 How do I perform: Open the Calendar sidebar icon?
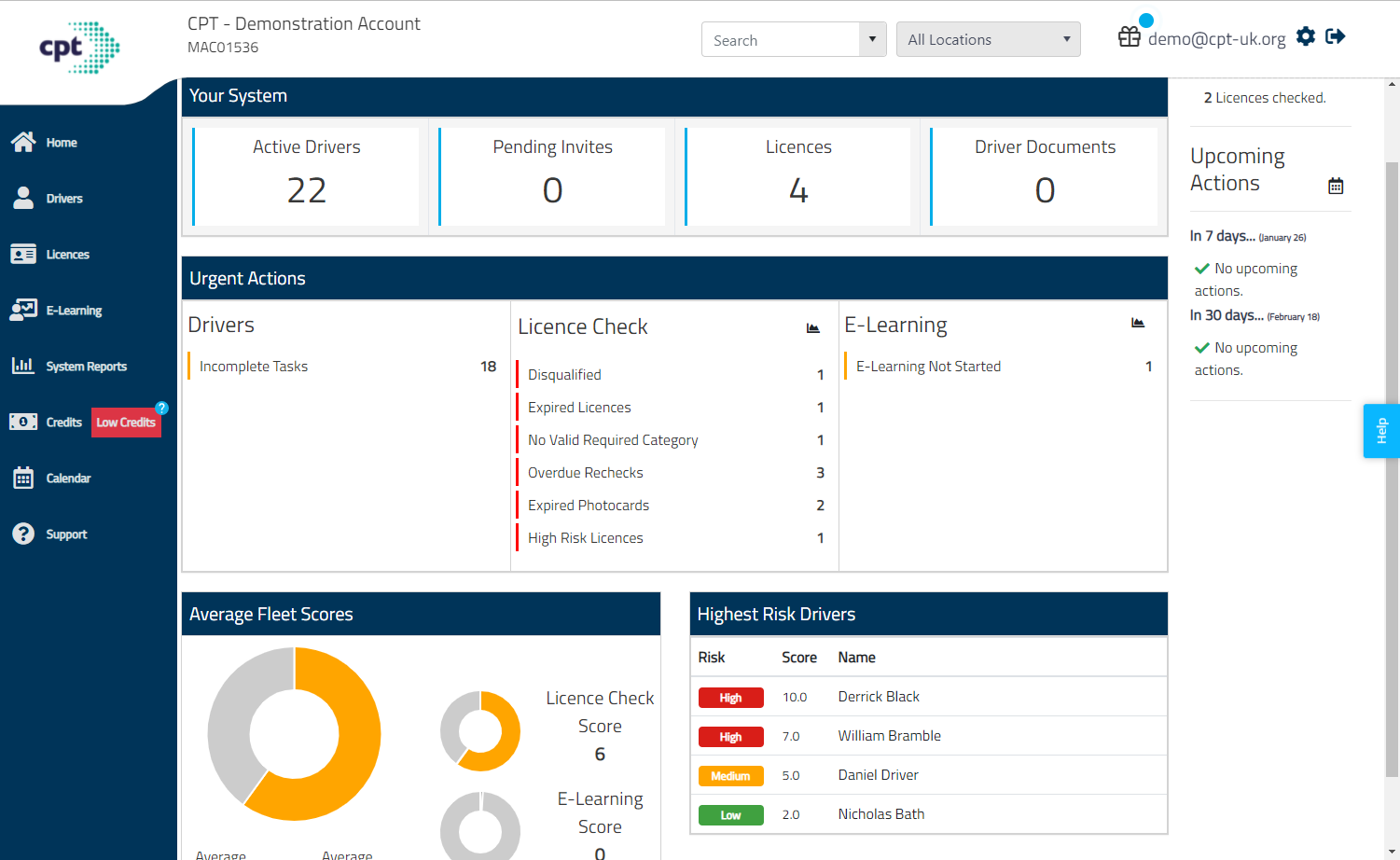tap(23, 478)
